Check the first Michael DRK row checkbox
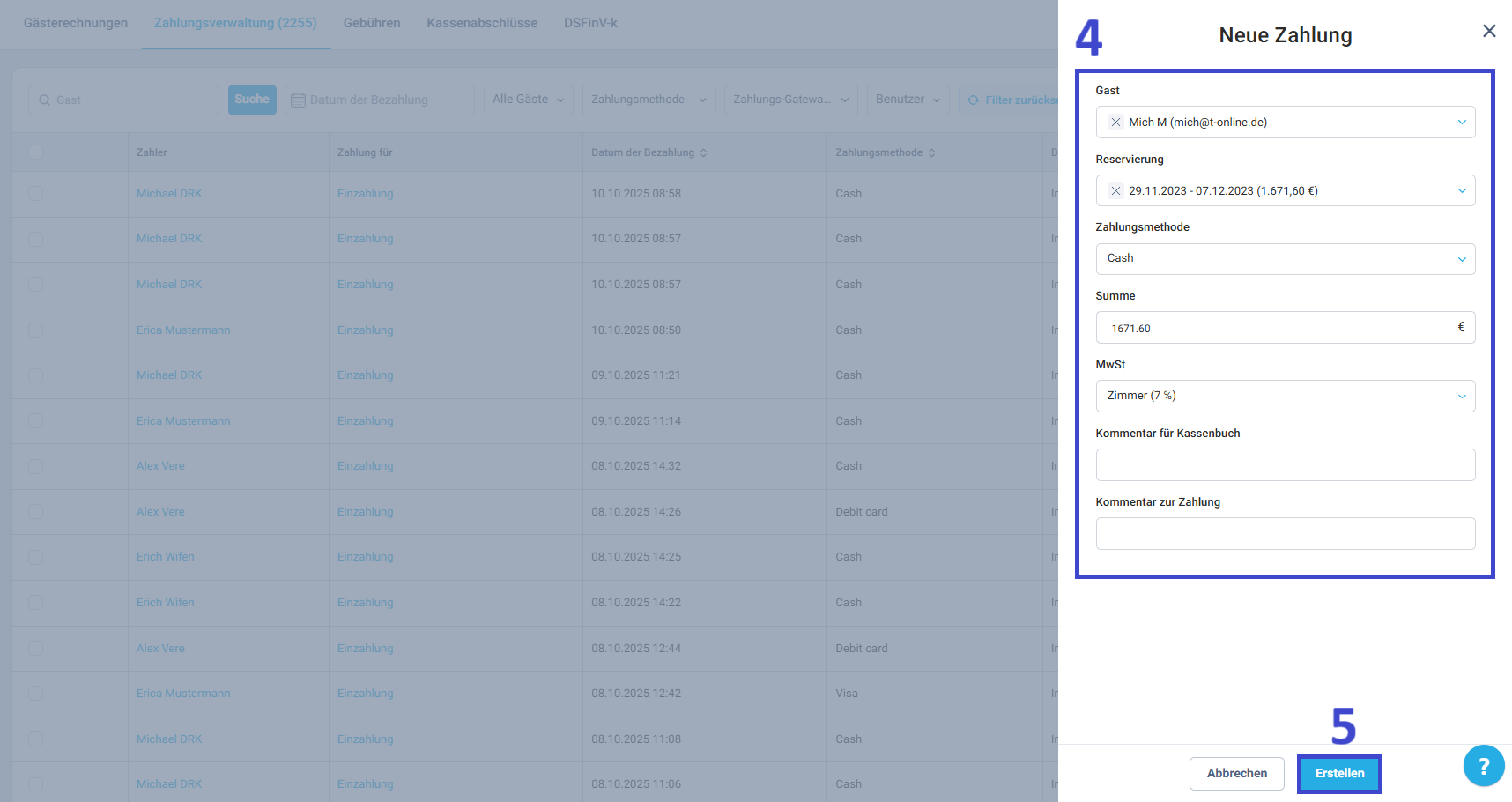Screen dimensions: 1512x802 pos(36,194)
